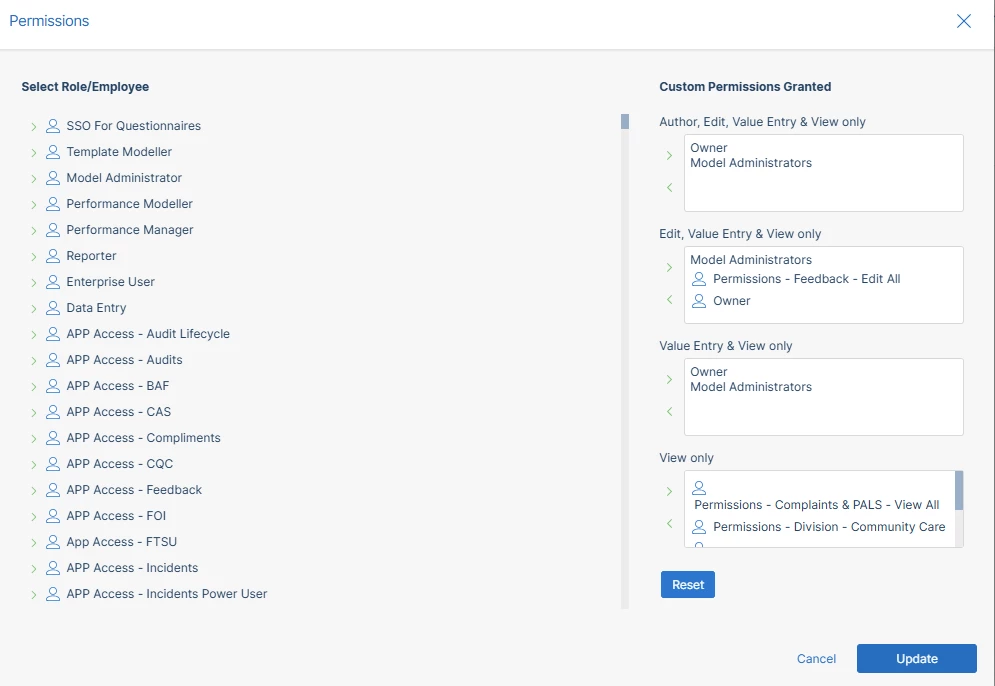Screen dimensions: 995x686
Task: Click the Update button
Action: tap(916, 659)
